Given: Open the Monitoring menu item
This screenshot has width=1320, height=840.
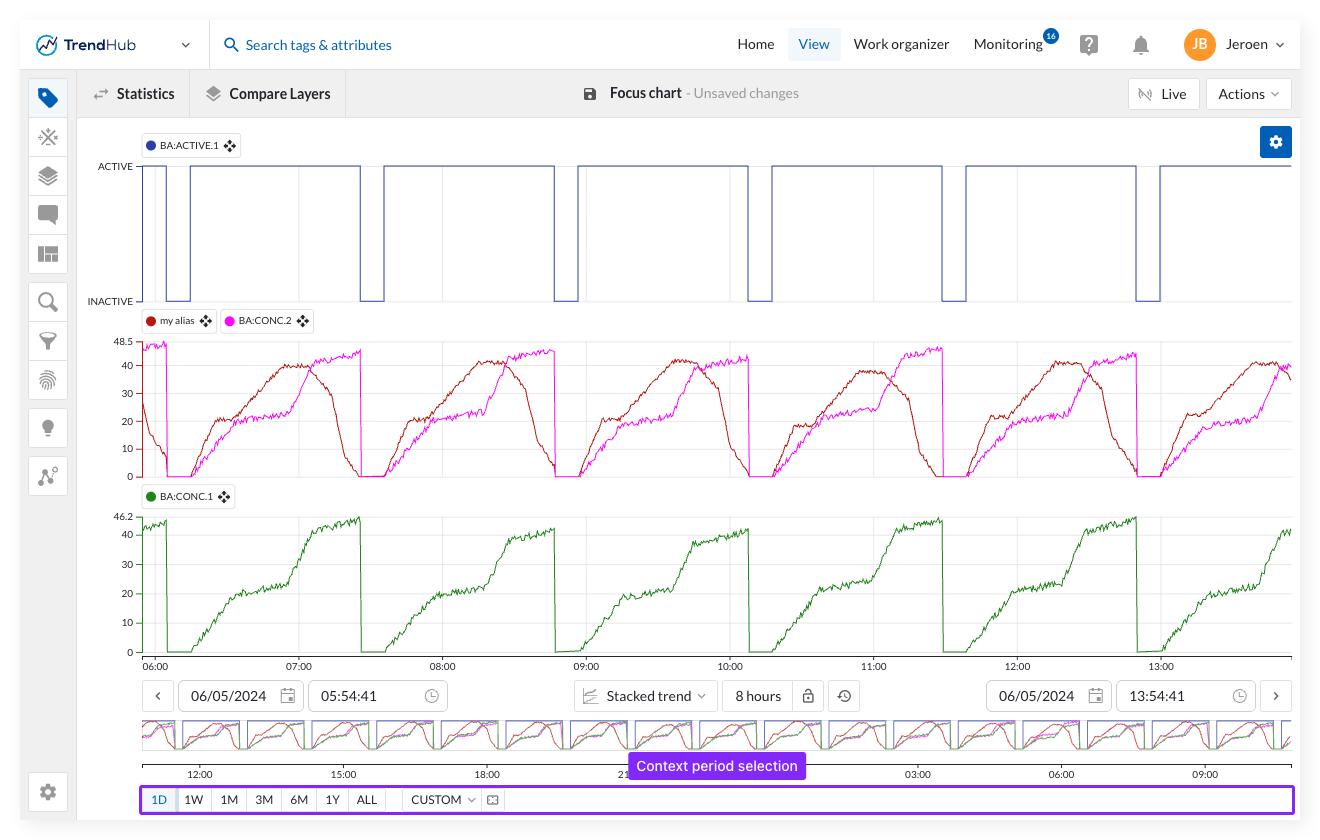Looking at the screenshot, I should [1008, 44].
